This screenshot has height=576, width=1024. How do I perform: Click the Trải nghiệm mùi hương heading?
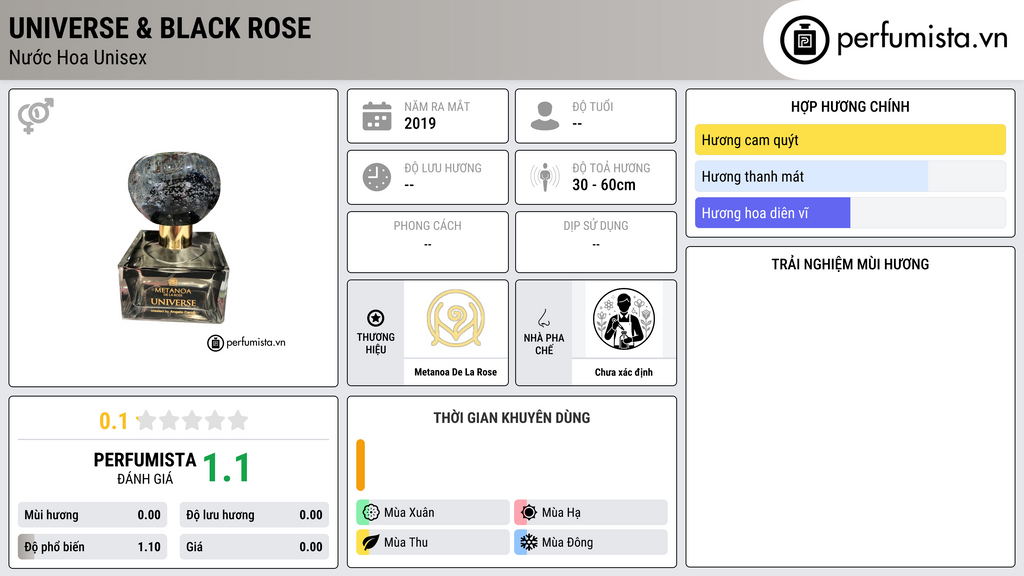coord(850,264)
